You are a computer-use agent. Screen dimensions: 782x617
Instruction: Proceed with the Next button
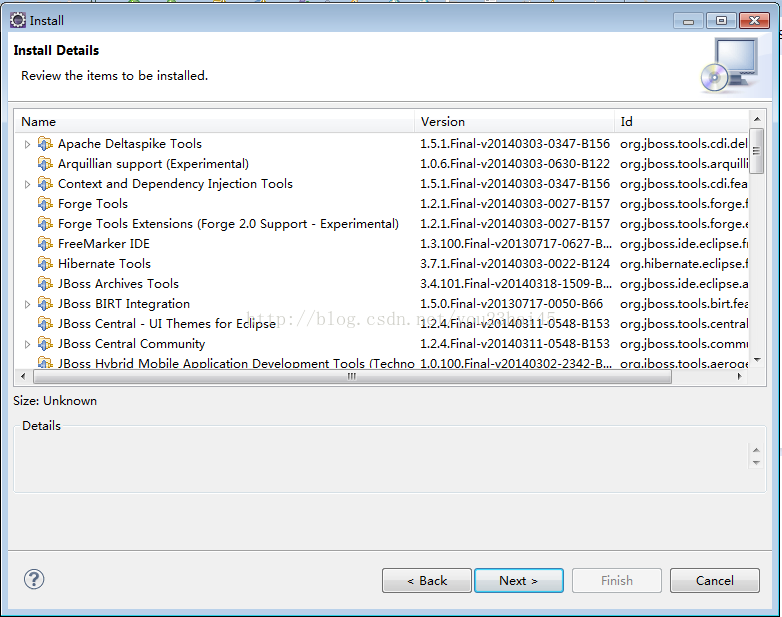pos(519,581)
